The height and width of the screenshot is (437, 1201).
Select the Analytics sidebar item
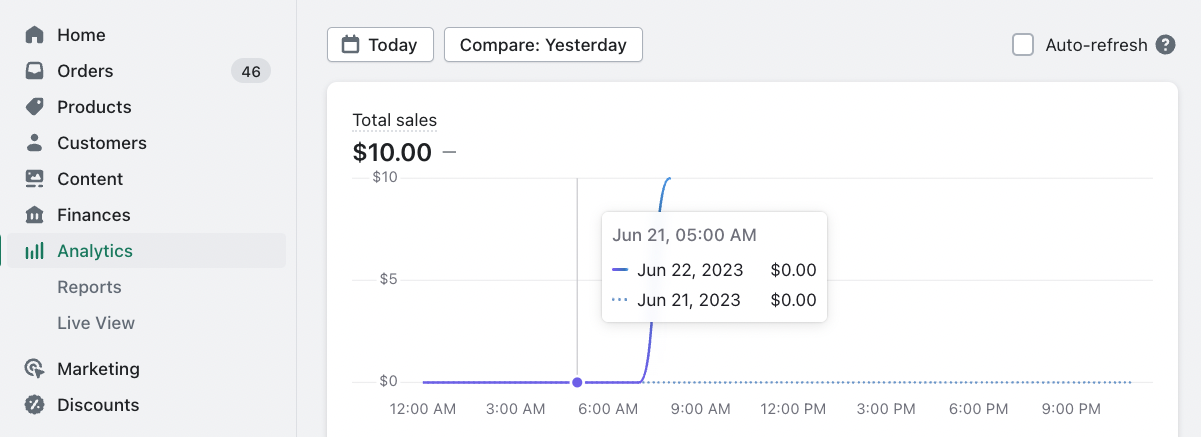tap(95, 251)
